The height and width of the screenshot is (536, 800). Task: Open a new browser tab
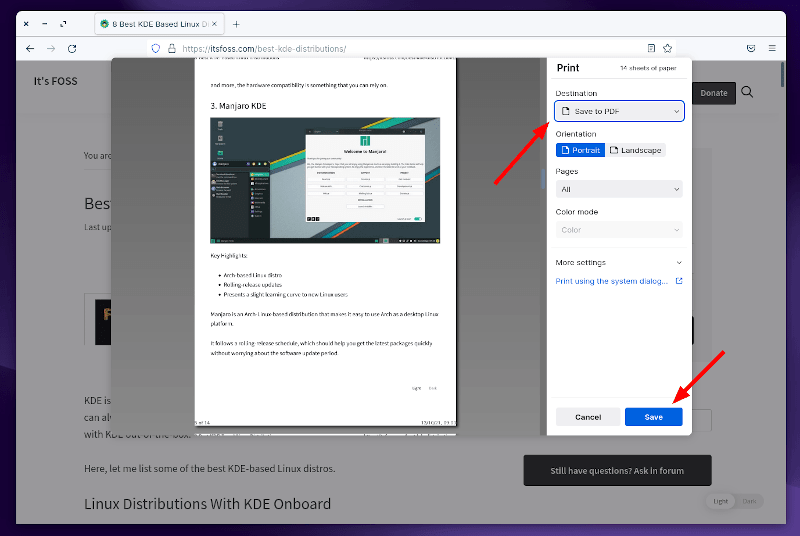click(236, 22)
